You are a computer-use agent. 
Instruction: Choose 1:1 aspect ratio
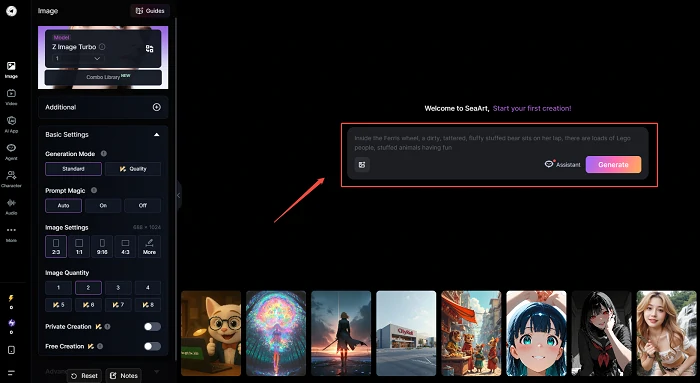click(x=79, y=246)
